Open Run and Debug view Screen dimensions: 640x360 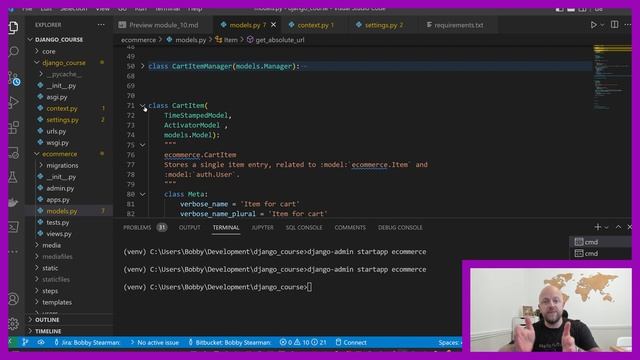click(x=13, y=102)
